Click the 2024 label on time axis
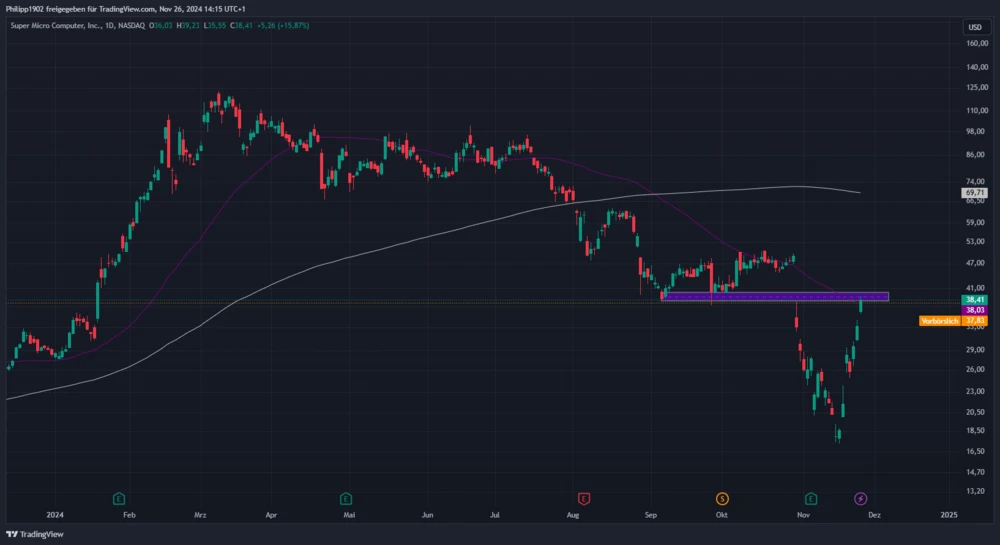The image size is (1000, 545). tap(55, 514)
